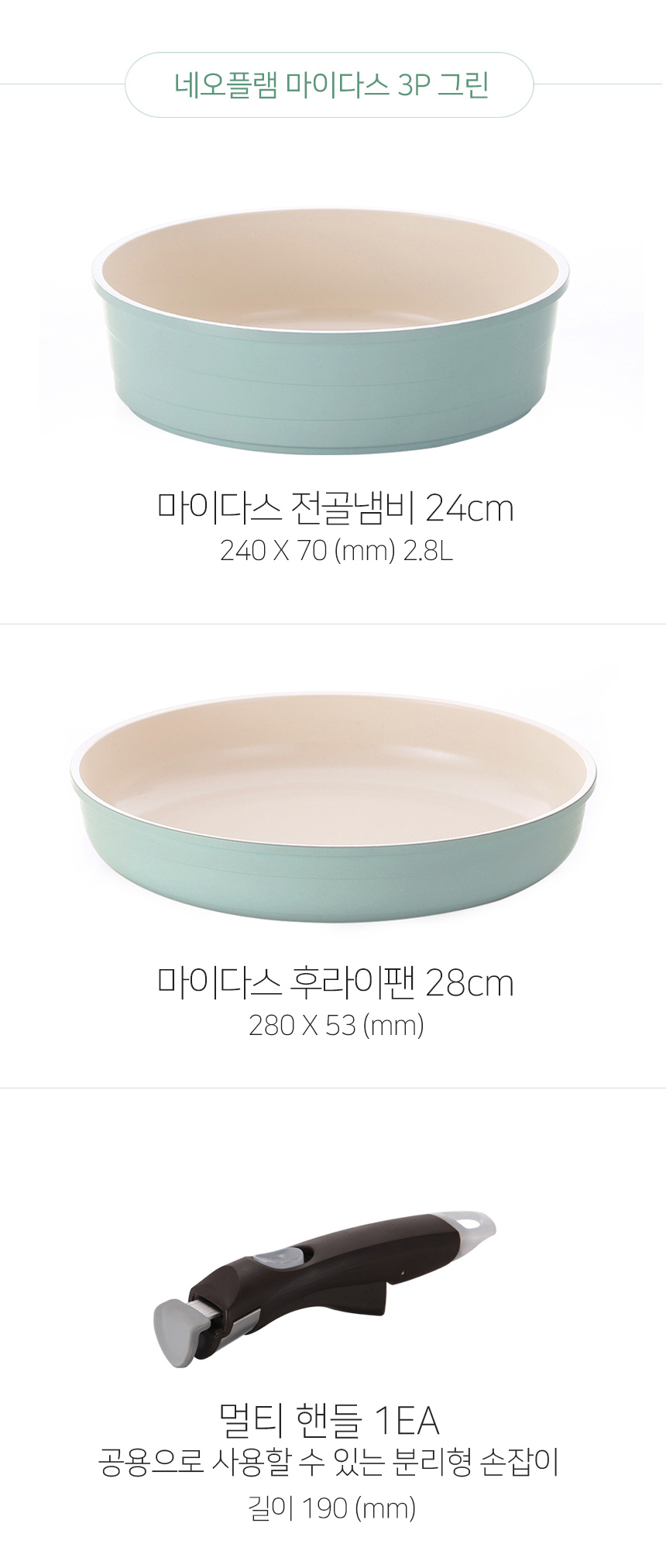Click the gray release button on handle
Image resolution: width=666 pixels, height=1568 pixels.
[282, 1257]
